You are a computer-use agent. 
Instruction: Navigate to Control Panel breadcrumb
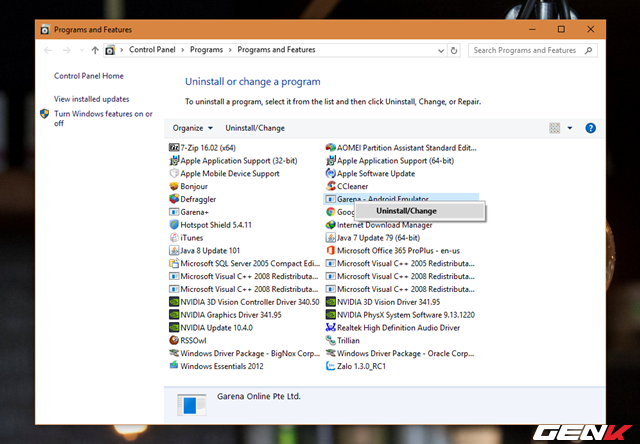[x=152, y=50]
